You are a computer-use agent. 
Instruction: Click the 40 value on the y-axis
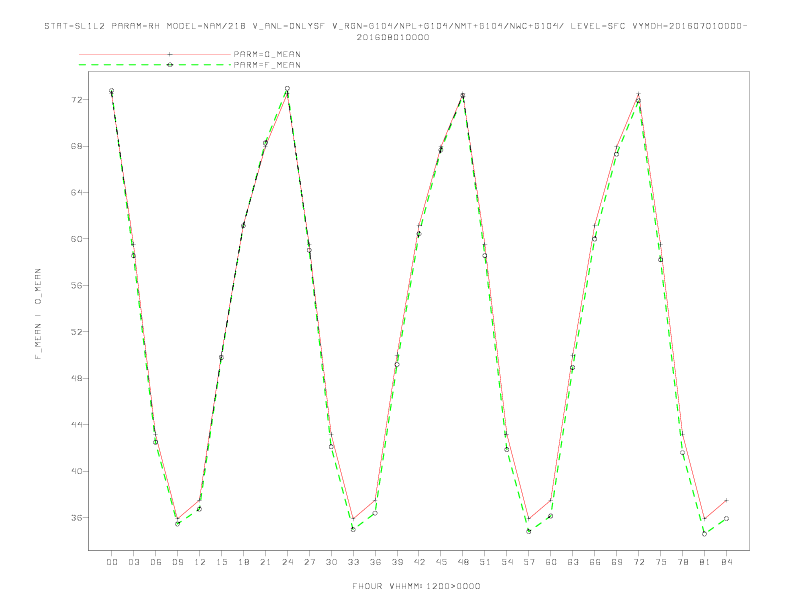coord(76,471)
